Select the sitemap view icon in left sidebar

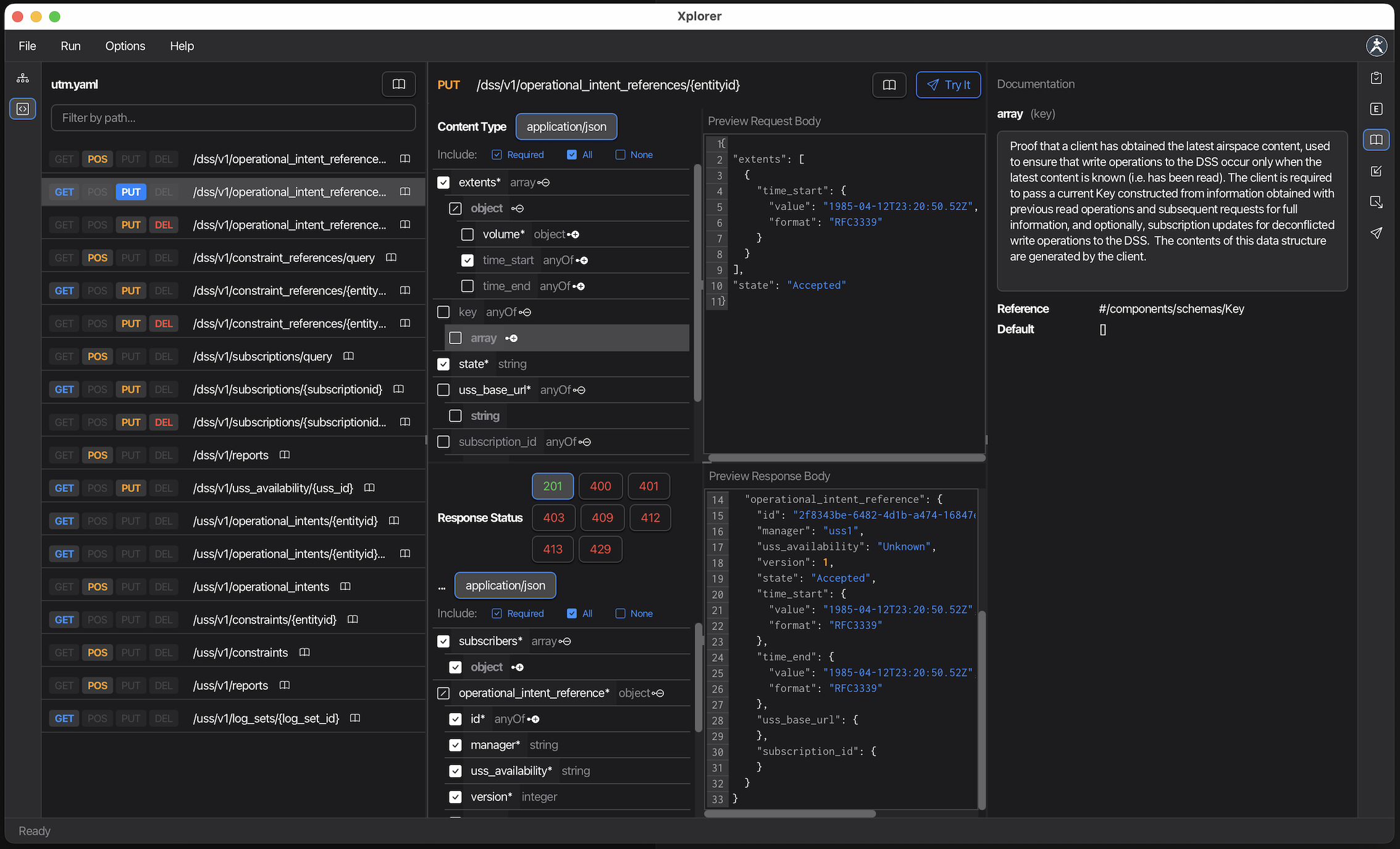(x=22, y=78)
